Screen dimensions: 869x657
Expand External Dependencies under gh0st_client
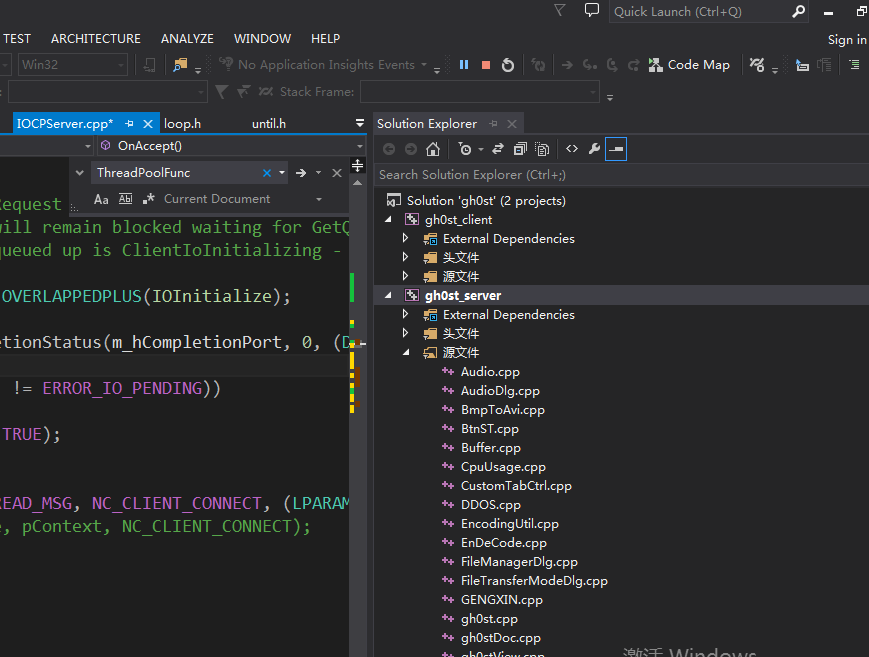click(406, 239)
